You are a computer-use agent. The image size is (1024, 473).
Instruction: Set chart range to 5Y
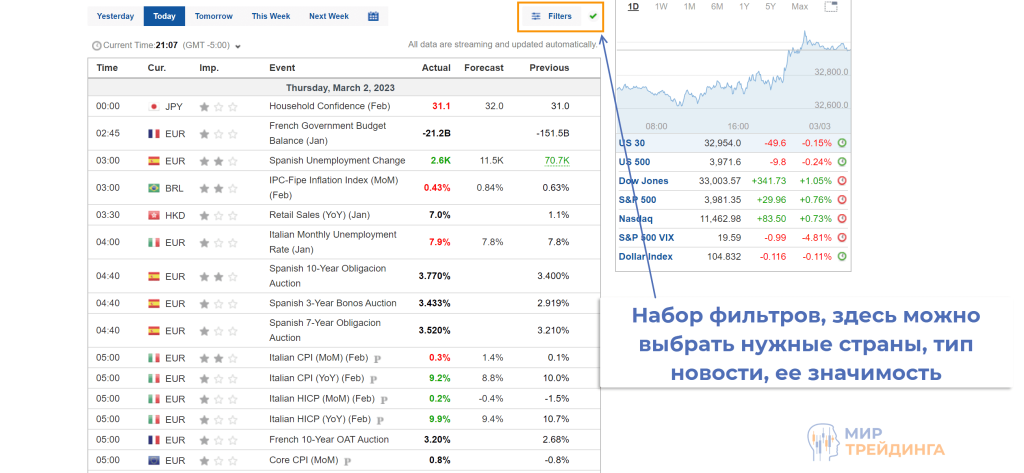[x=770, y=7]
